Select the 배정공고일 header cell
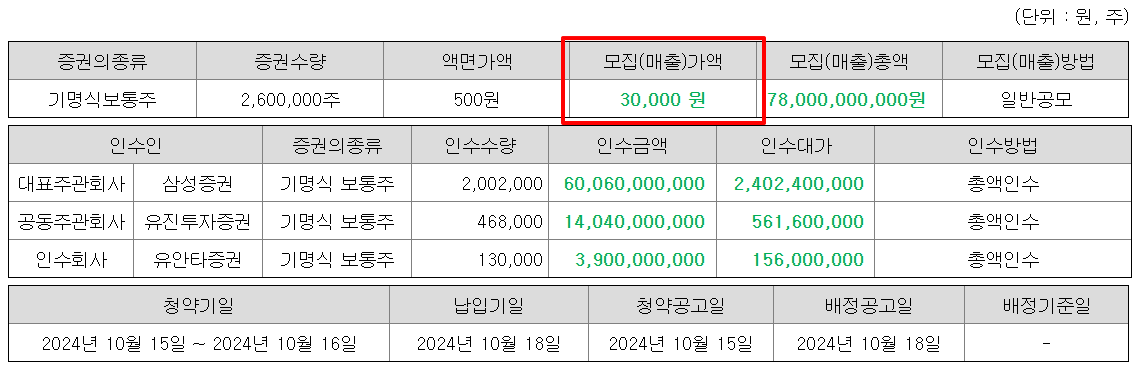The image size is (1144, 367). click(x=868, y=306)
